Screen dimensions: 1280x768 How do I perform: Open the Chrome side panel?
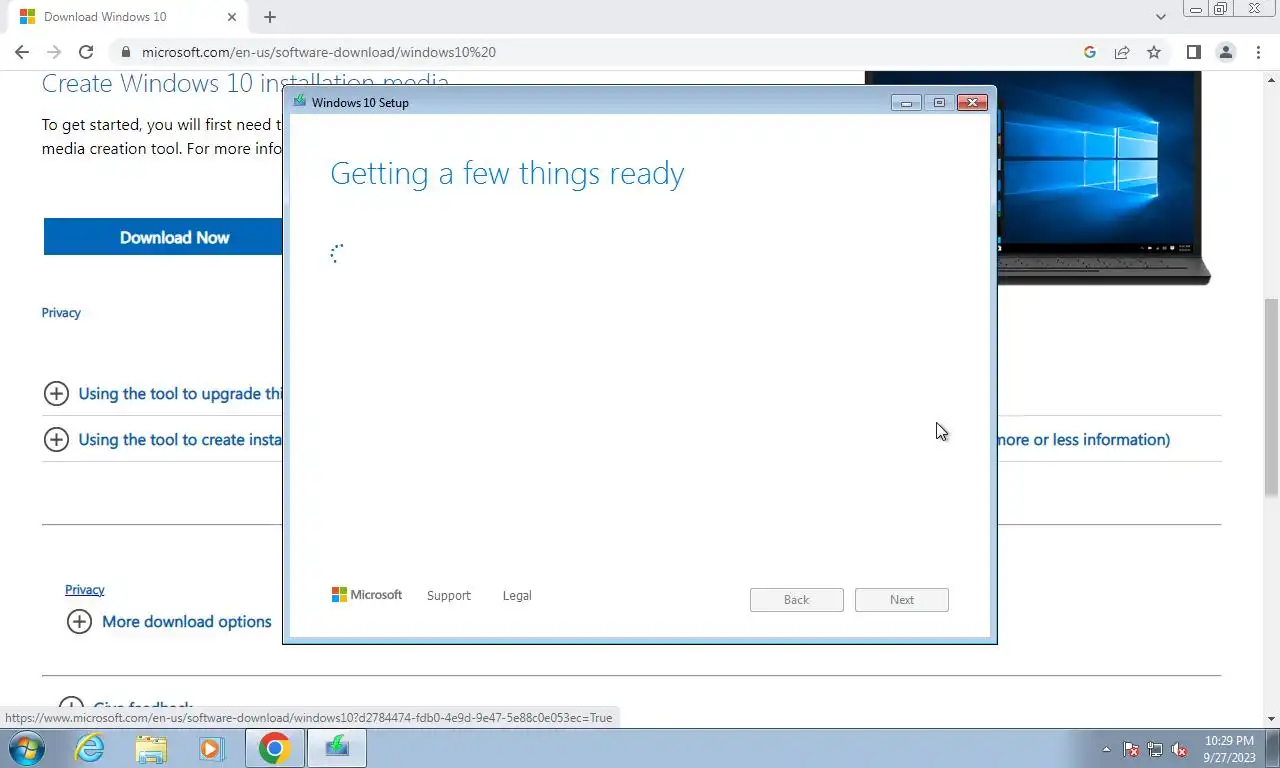click(x=1193, y=52)
